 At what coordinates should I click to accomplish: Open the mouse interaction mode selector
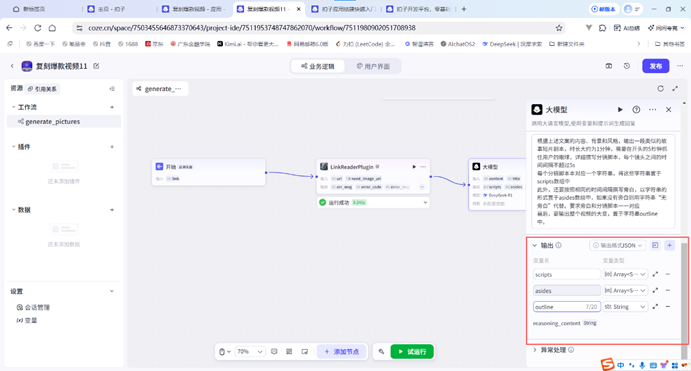(x=225, y=352)
